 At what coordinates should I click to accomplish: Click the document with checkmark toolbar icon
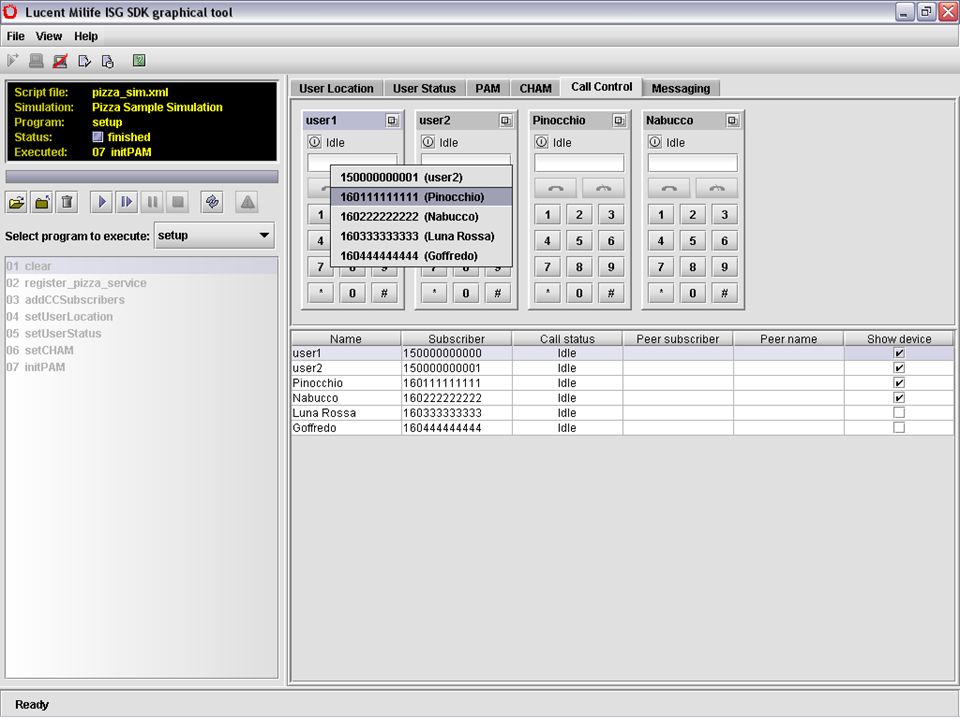tap(84, 61)
